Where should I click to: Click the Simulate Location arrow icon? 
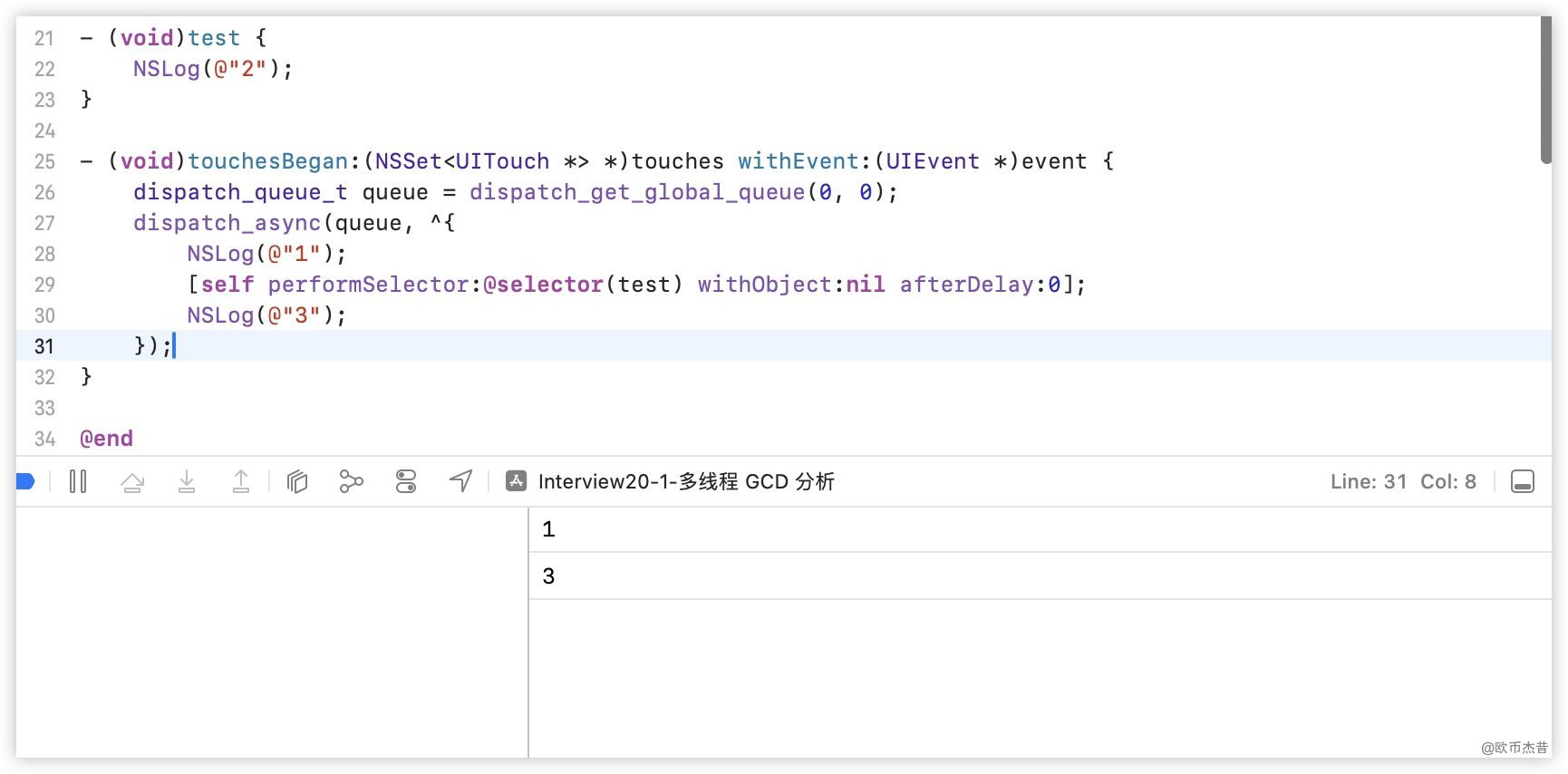click(460, 481)
